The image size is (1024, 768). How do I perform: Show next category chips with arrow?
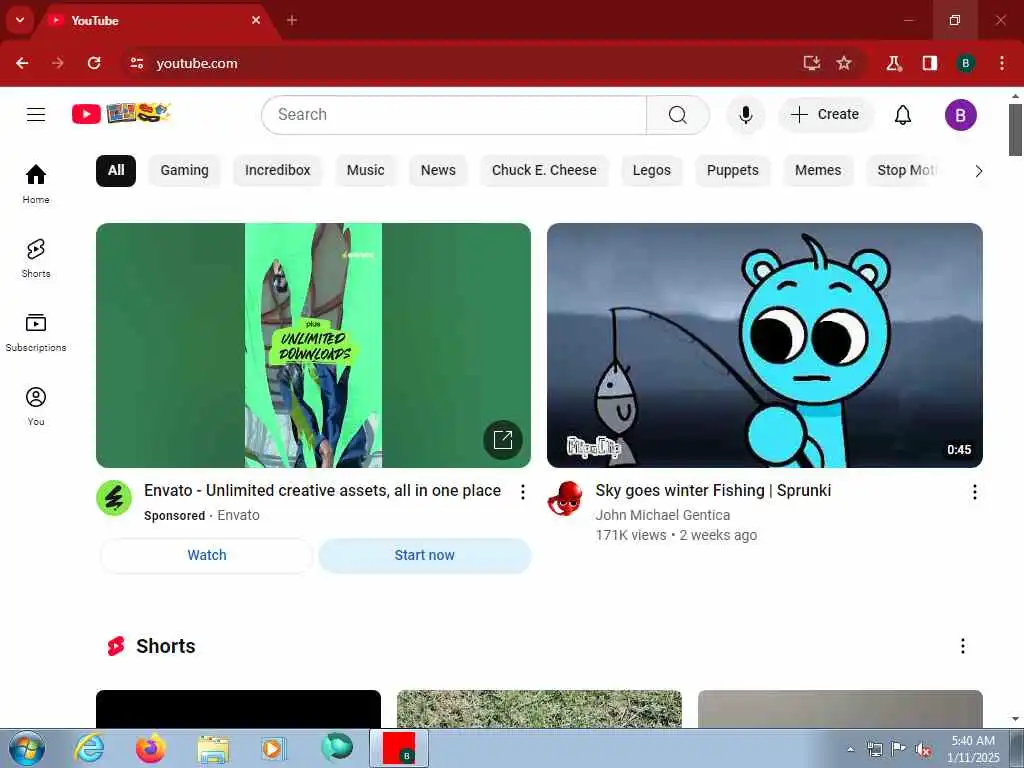(978, 171)
